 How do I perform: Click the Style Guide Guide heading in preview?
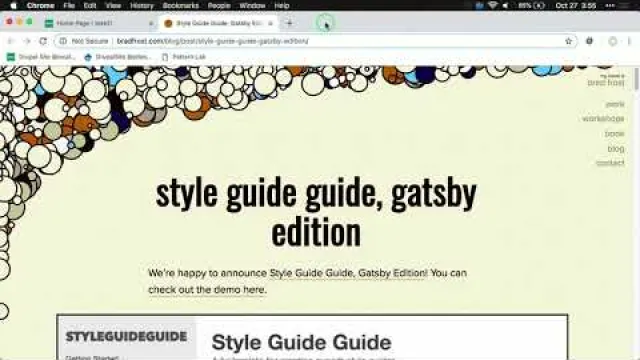point(301,342)
